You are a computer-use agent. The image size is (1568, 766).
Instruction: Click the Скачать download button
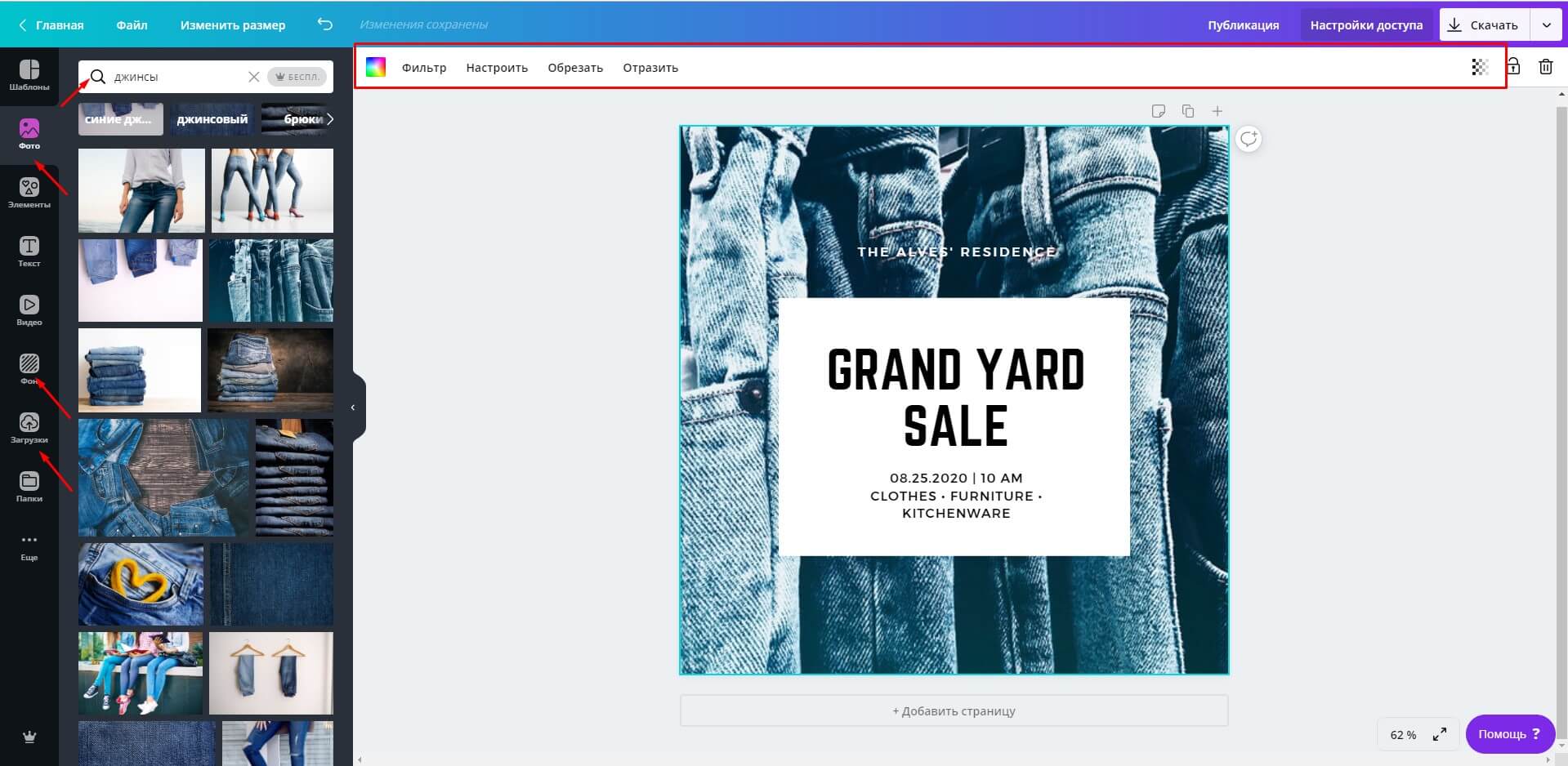tap(1483, 25)
